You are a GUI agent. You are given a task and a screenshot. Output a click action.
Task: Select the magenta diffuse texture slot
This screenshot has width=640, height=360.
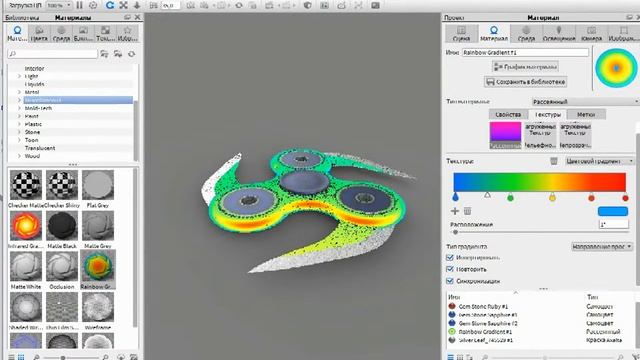tap(505, 135)
